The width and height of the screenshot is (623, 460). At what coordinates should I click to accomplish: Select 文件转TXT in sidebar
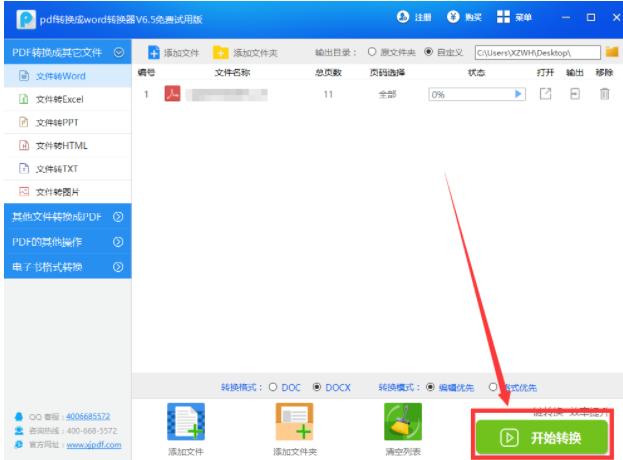point(68,169)
